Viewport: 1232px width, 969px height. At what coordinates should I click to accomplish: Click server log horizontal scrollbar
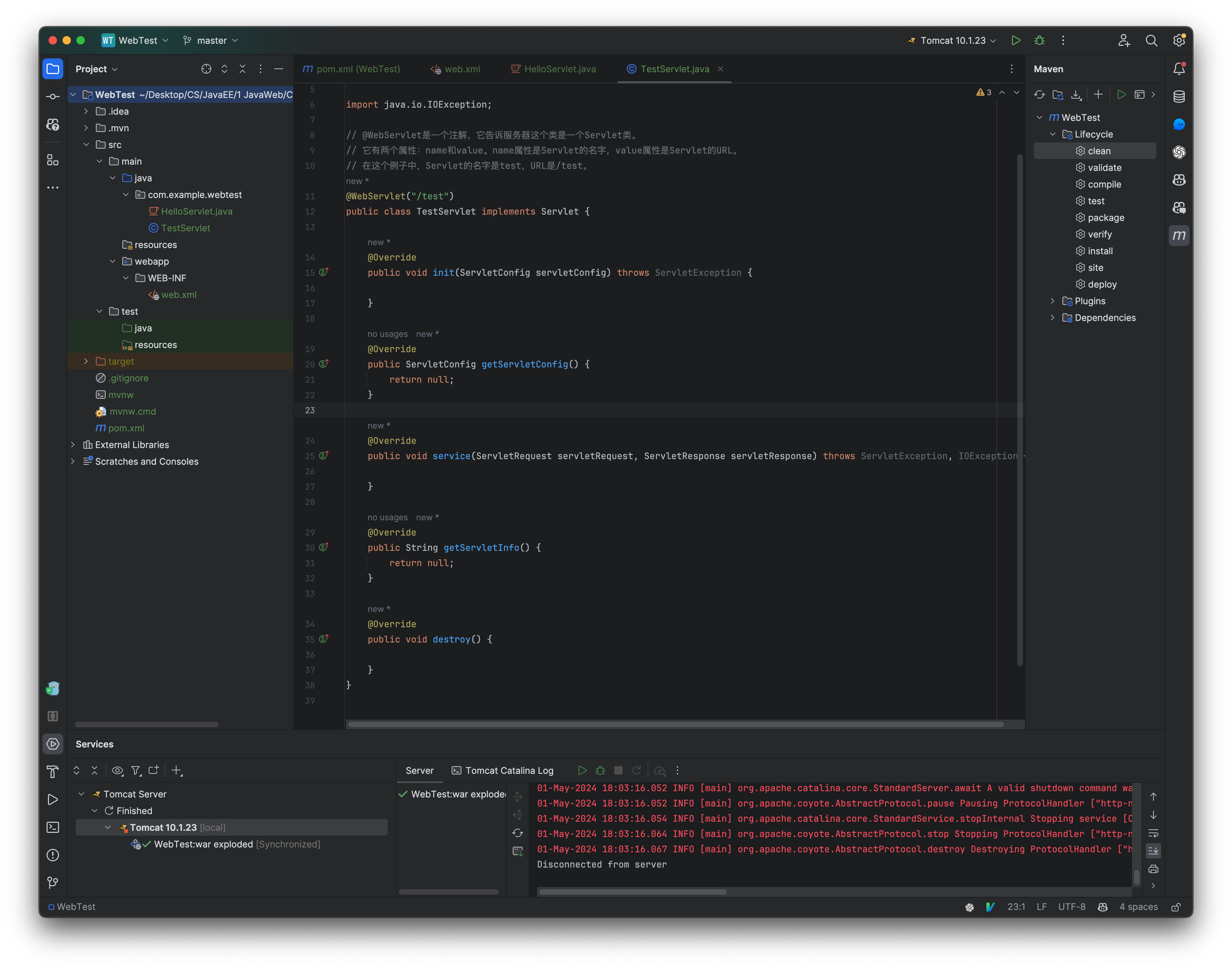pos(632,892)
